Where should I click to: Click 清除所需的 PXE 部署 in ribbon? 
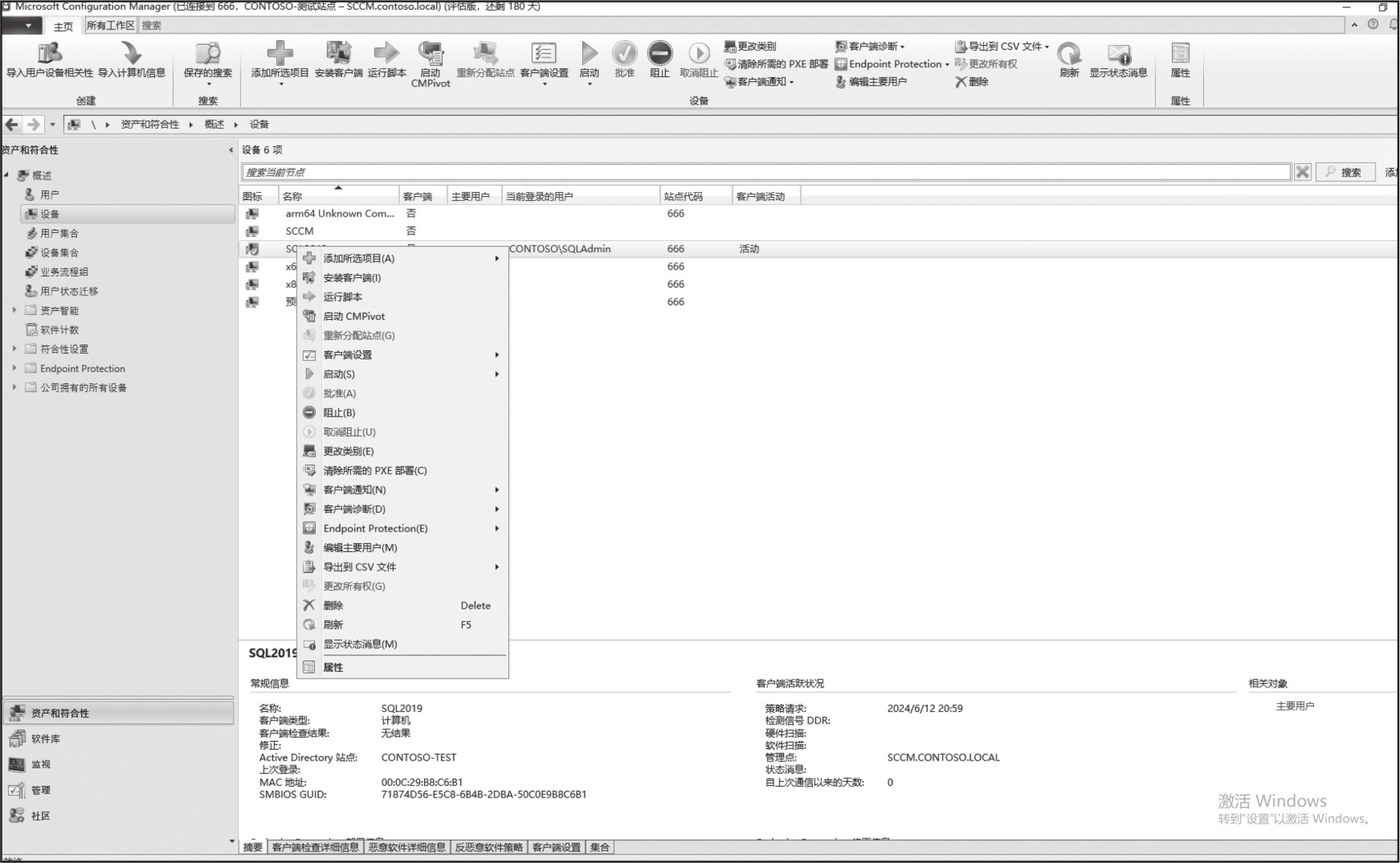coord(776,64)
